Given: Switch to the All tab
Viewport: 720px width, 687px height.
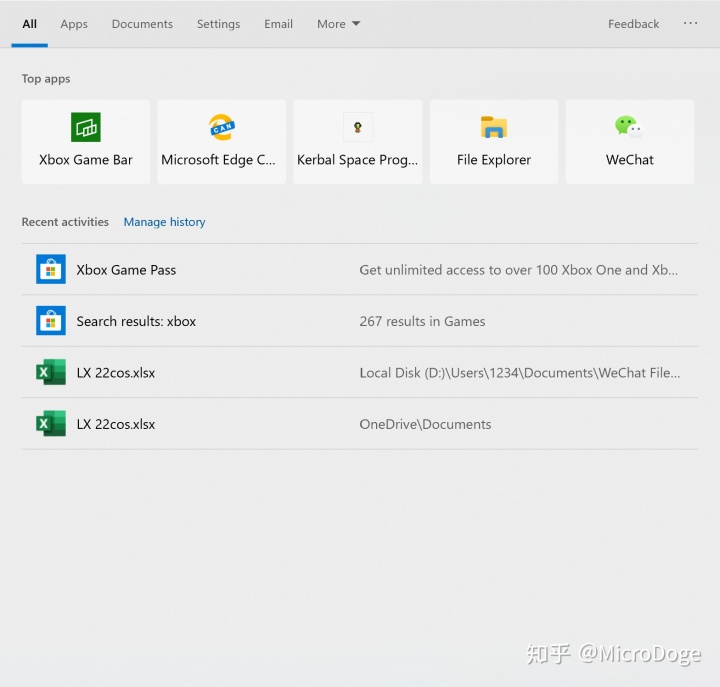Looking at the screenshot, I should coord(29,24).
